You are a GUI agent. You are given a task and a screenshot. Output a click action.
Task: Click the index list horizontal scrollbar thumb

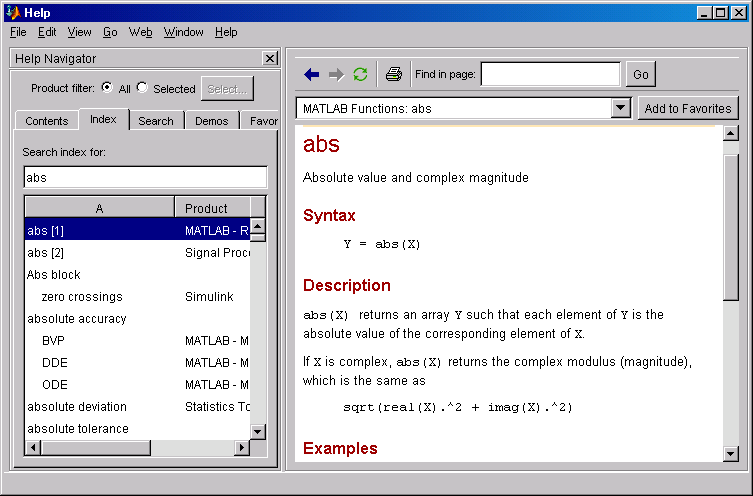pos(96,448)
